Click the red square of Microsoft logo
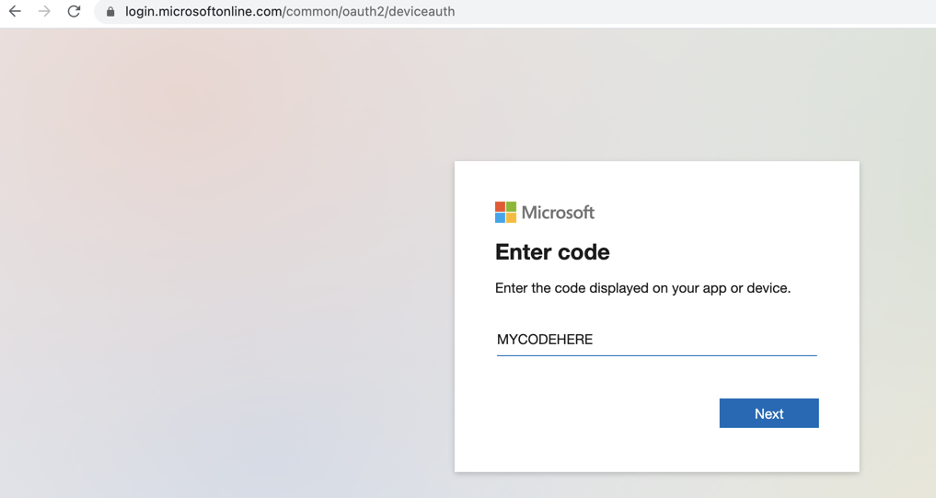Viewport: 936px width, 498px height. coord(500,207)
